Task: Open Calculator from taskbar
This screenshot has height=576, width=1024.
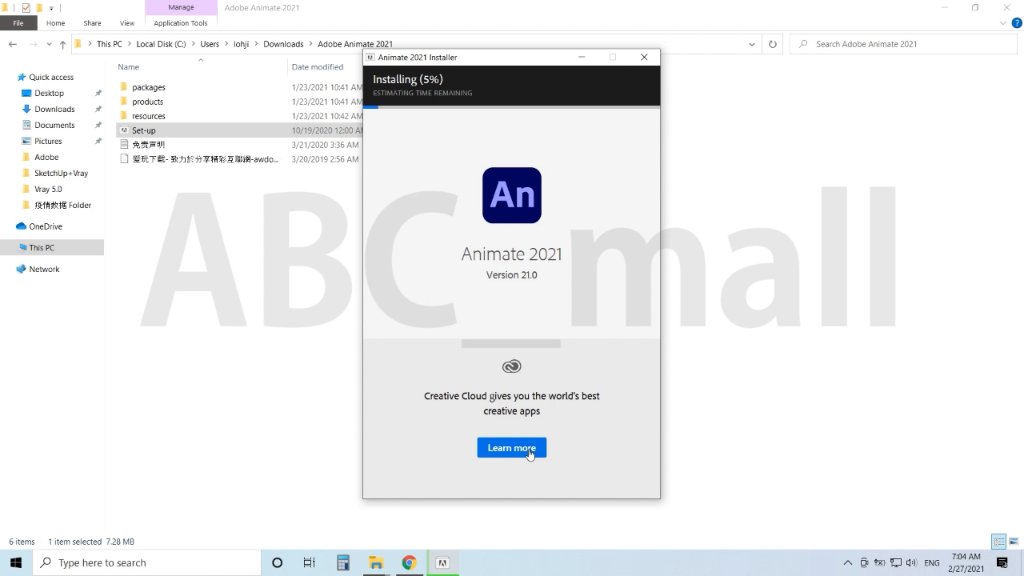Action: click(x=343, y=562)
